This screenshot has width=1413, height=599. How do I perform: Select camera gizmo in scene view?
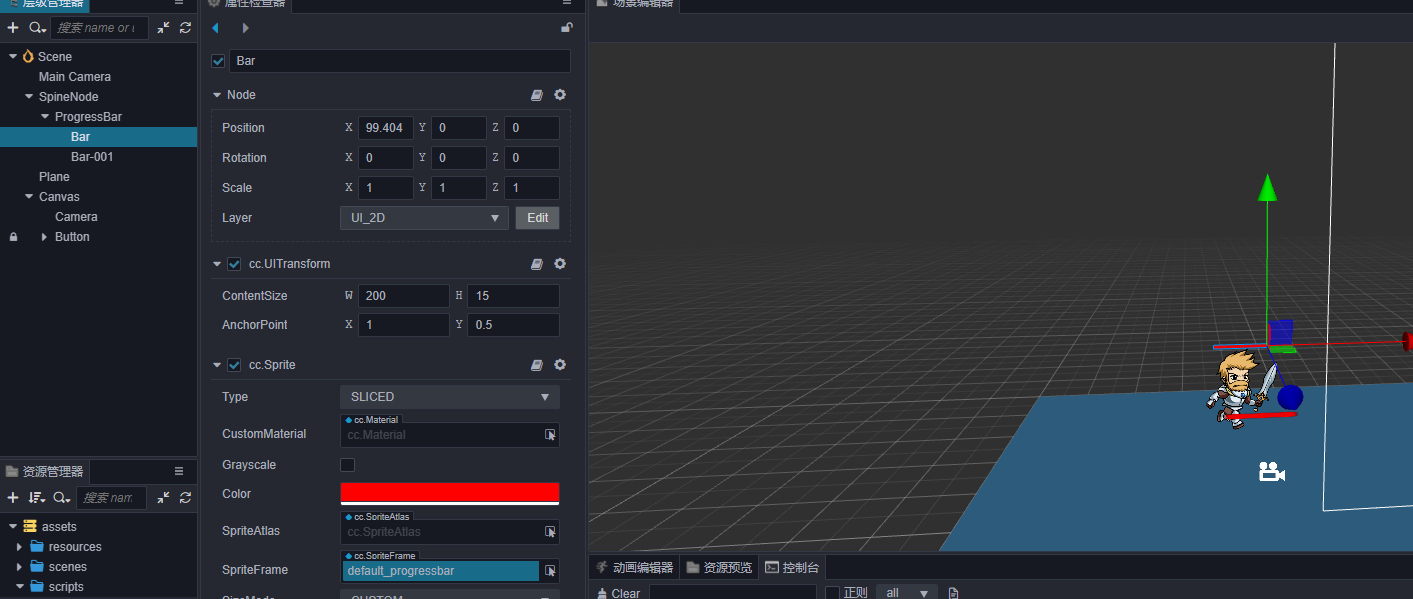coord(1271,471)
